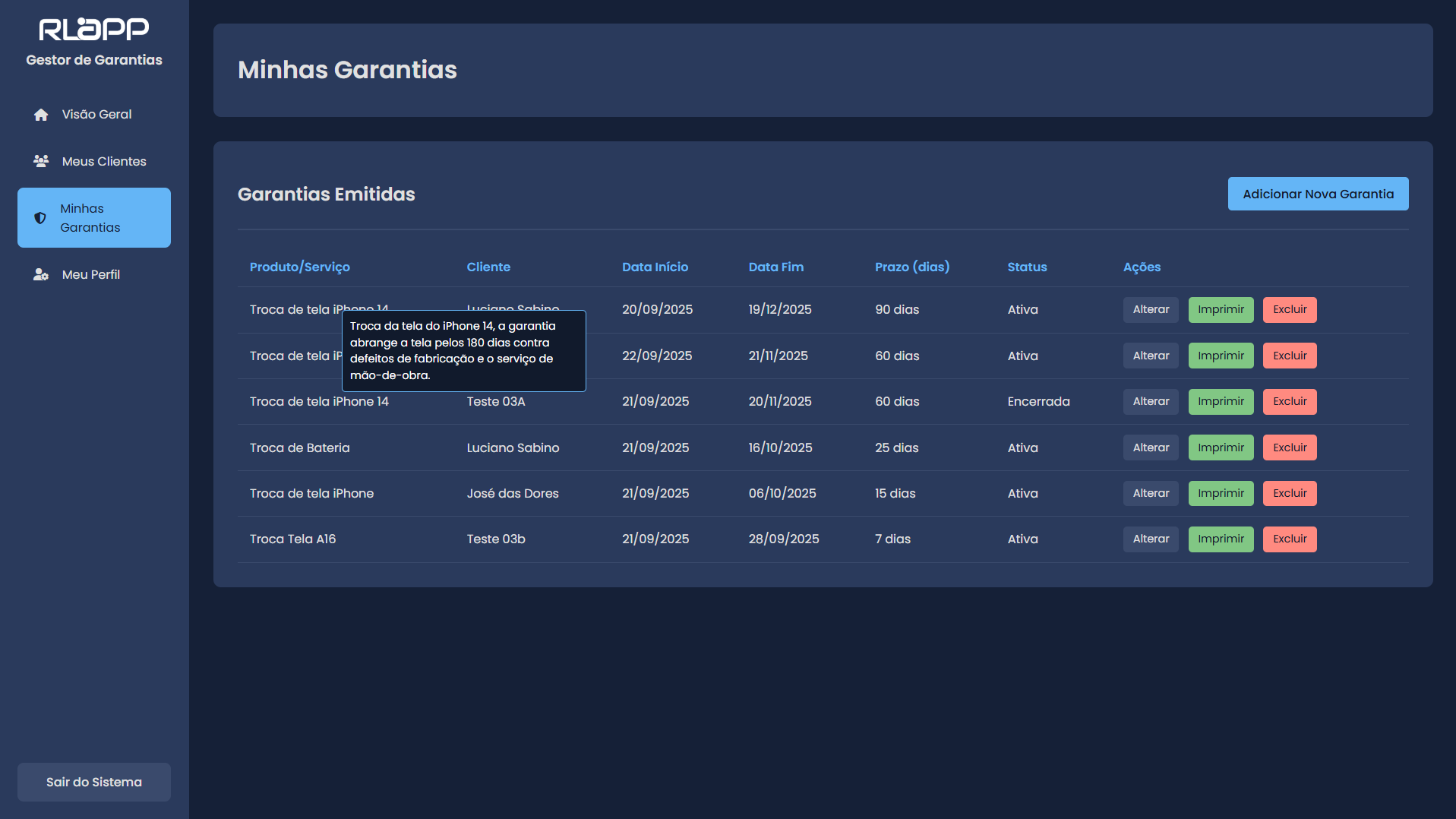The width and height of the screenshot is (1456, 819).
Task: Click the user gear icon for Meu Perfil
Action: point(41,275)
